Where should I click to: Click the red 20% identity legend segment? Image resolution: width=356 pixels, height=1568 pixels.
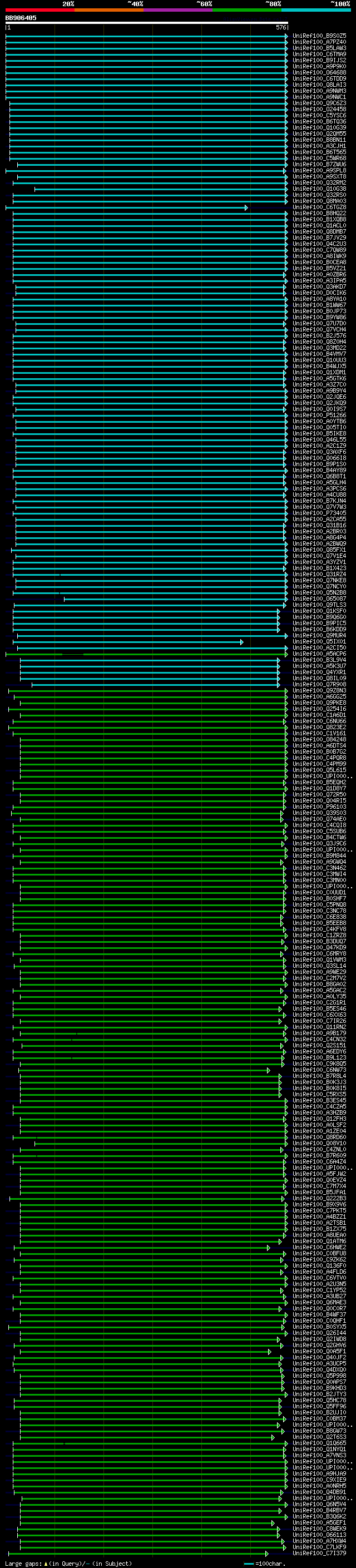[40, 10]
